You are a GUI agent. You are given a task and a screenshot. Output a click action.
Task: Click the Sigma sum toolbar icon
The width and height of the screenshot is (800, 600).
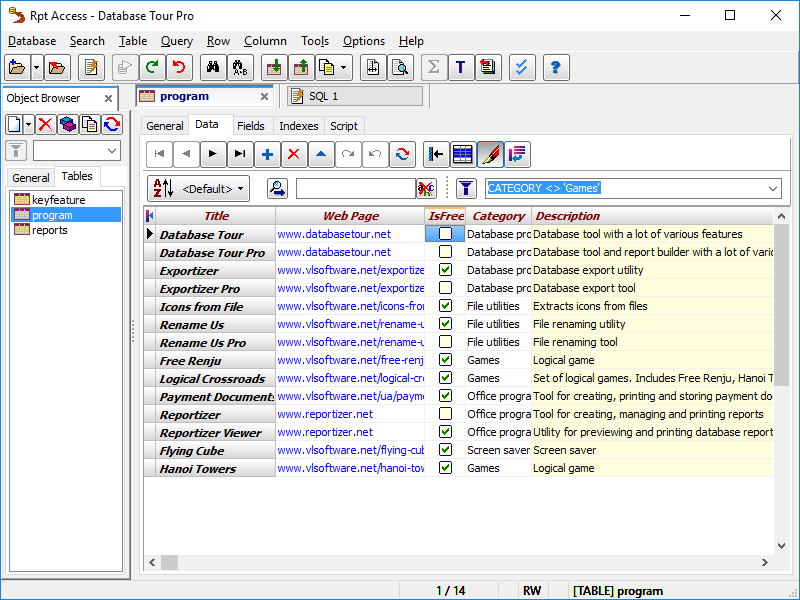click(433, 68)
